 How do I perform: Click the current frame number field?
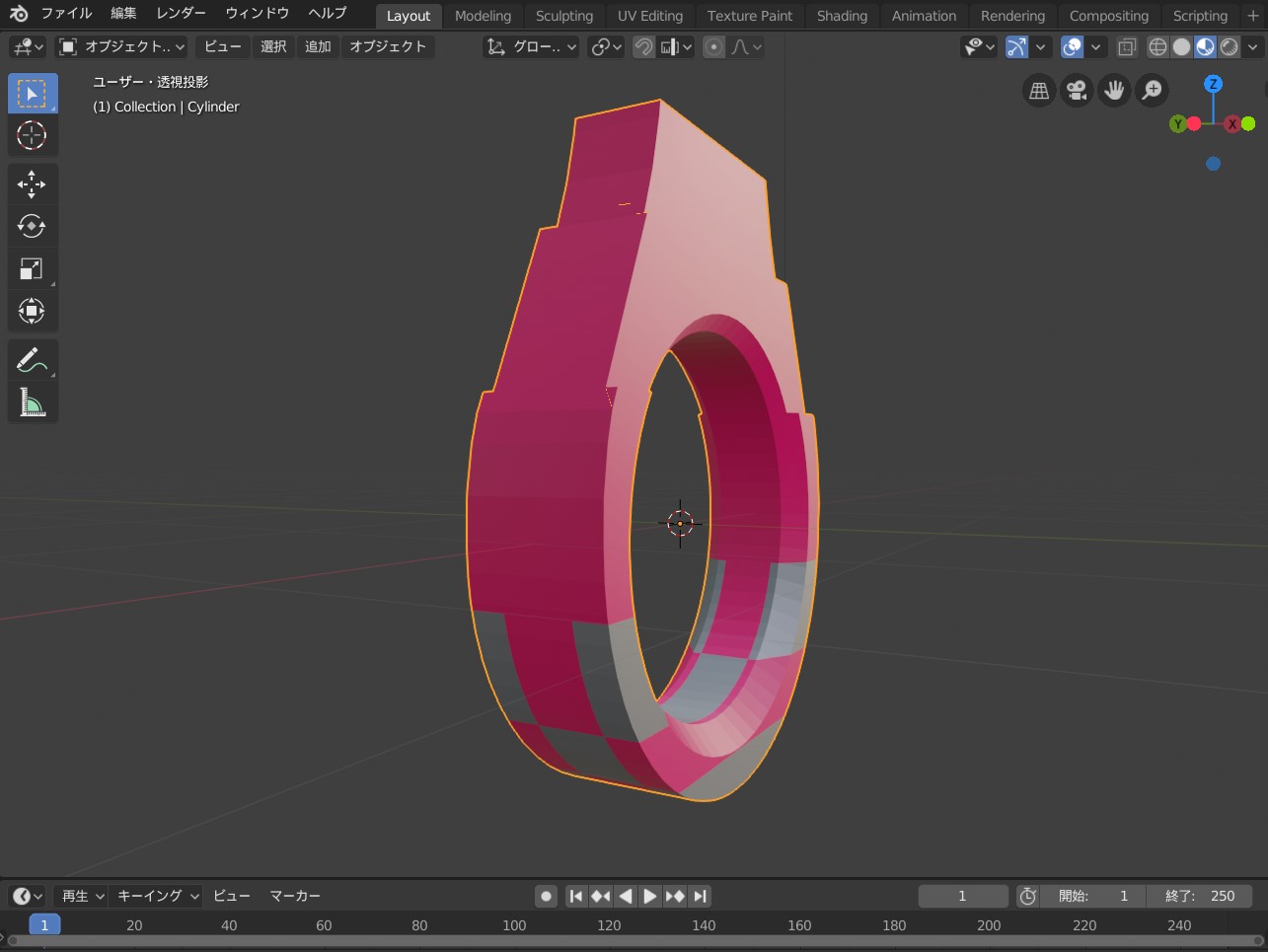pyautogui.click(x=962, y=896)
